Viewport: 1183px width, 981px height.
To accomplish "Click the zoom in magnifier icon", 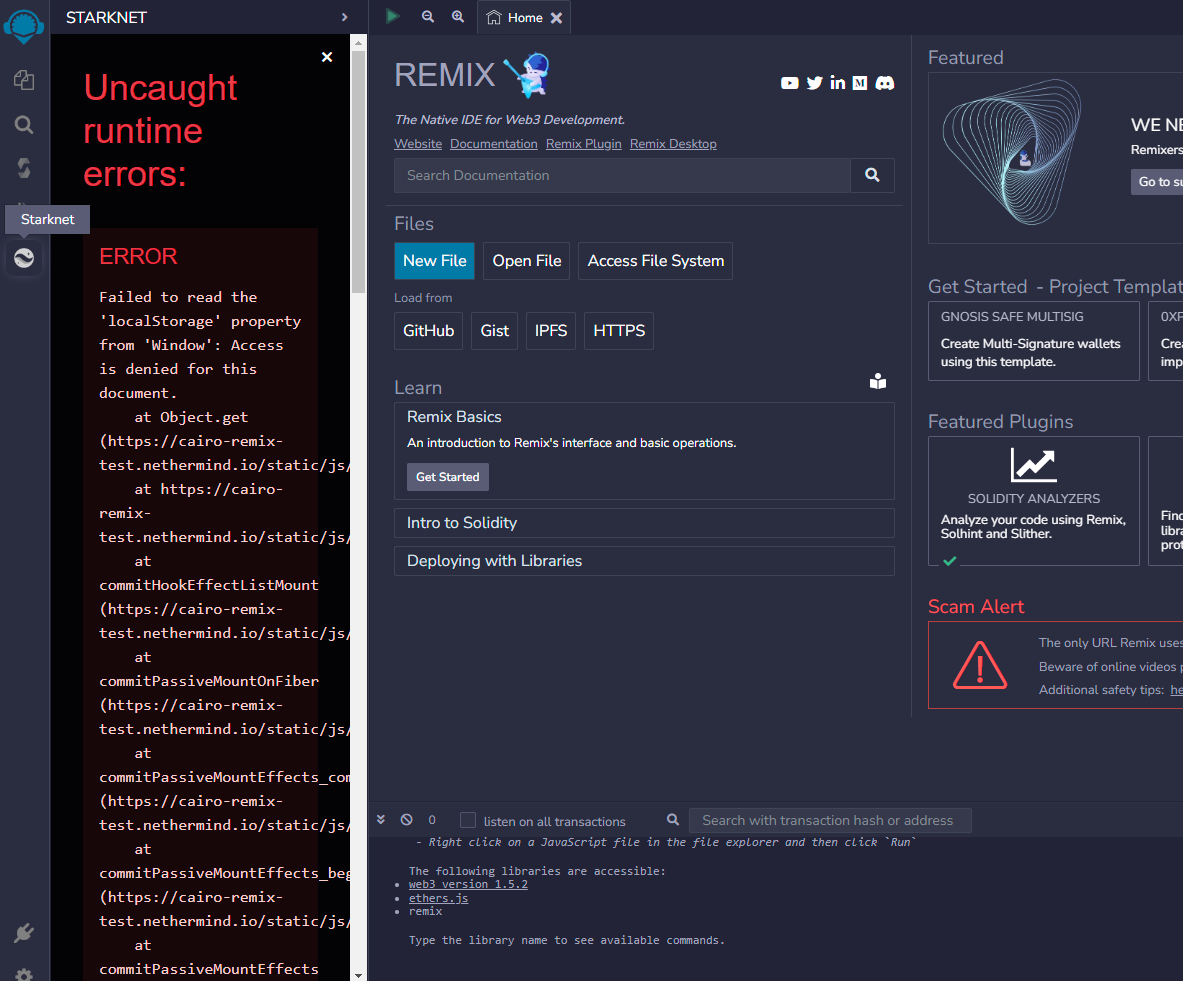I will point(458,17).
